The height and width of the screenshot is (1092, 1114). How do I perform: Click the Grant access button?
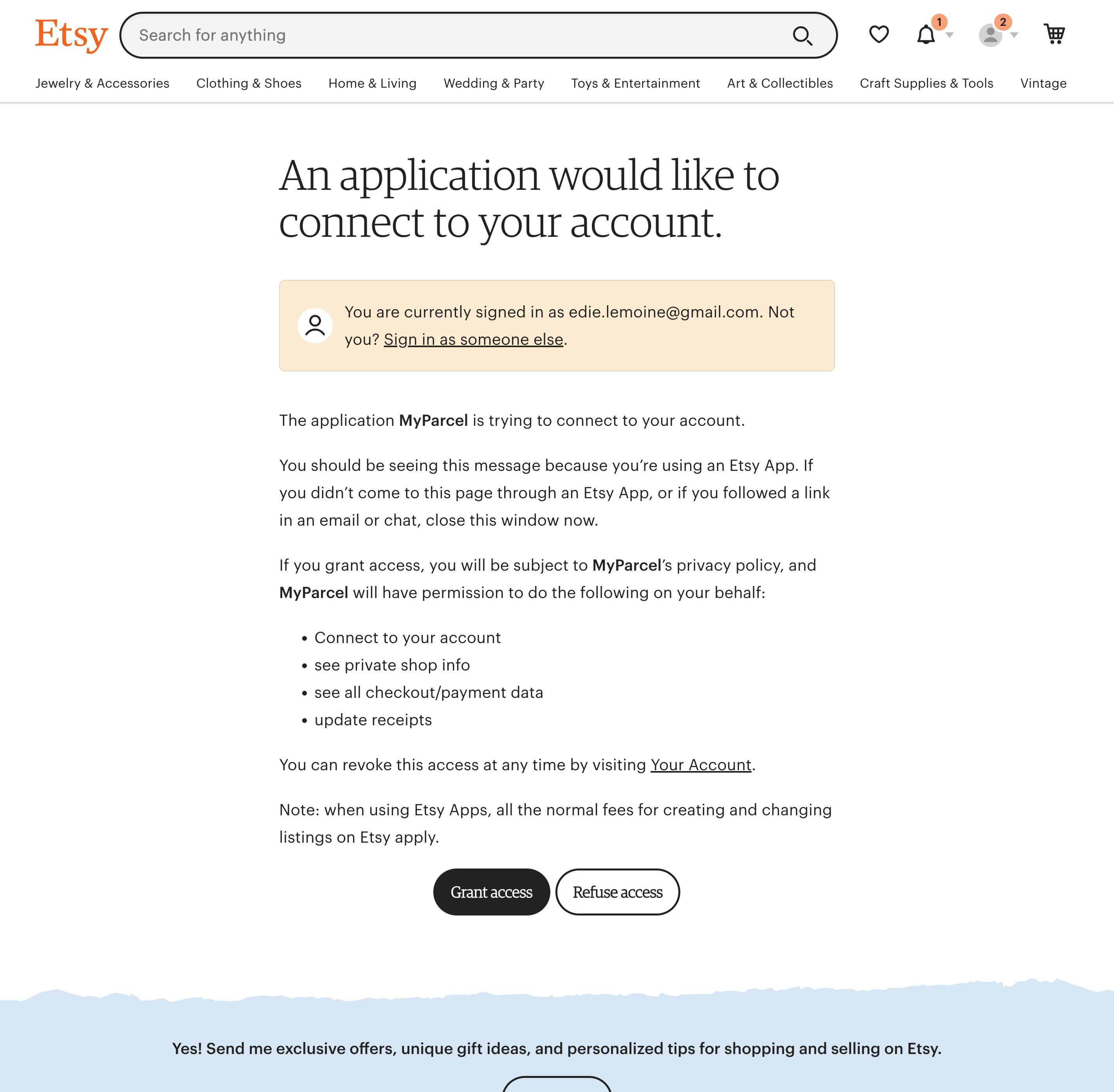[x=491, y=891]
